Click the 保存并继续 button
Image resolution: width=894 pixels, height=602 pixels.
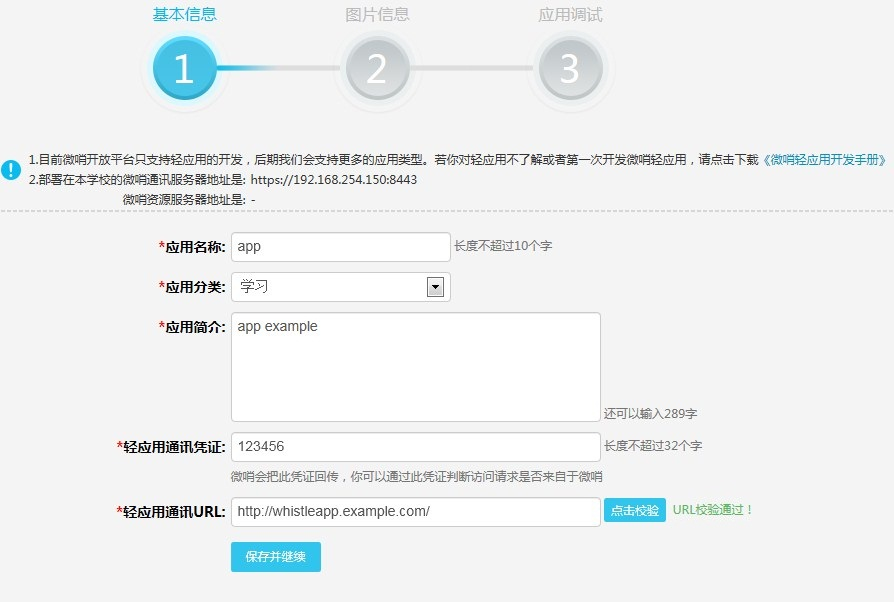click(275, 557)
